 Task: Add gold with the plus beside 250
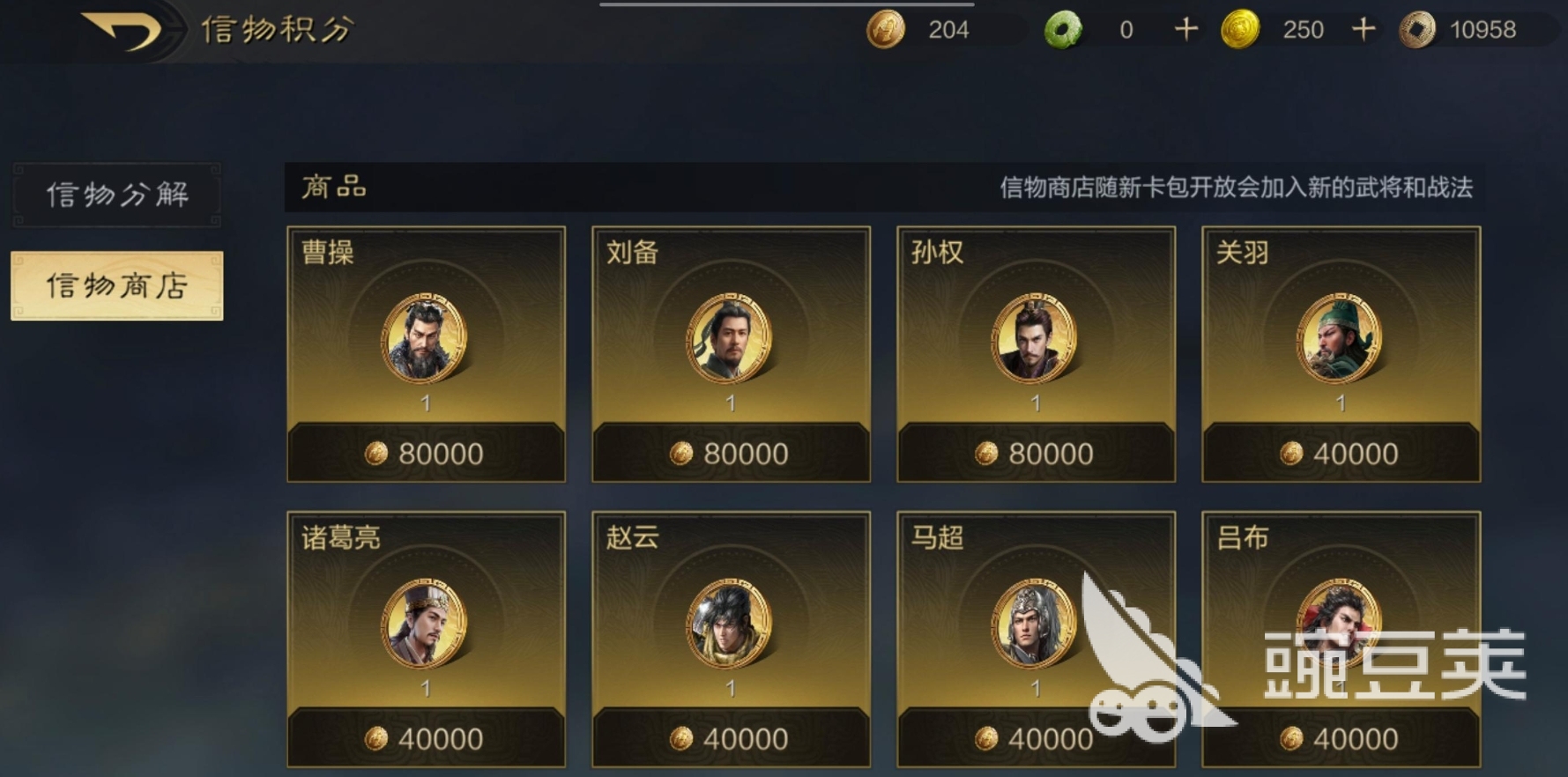pos(1364,29)
